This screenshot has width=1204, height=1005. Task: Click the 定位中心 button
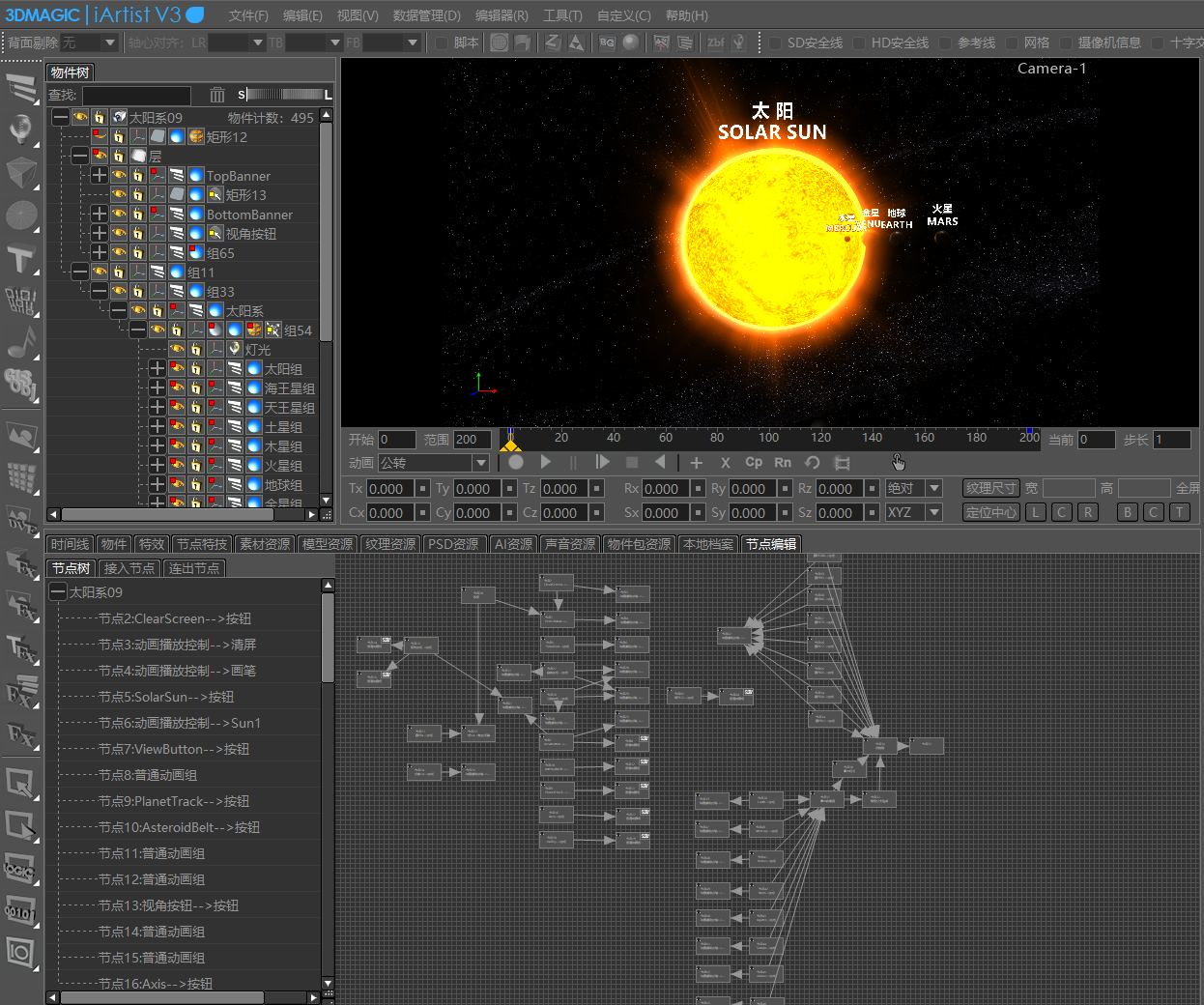point(990,512)
